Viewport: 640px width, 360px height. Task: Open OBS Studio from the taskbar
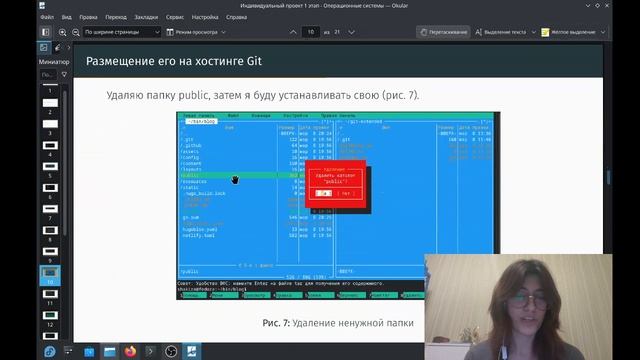tap(171, 351)
